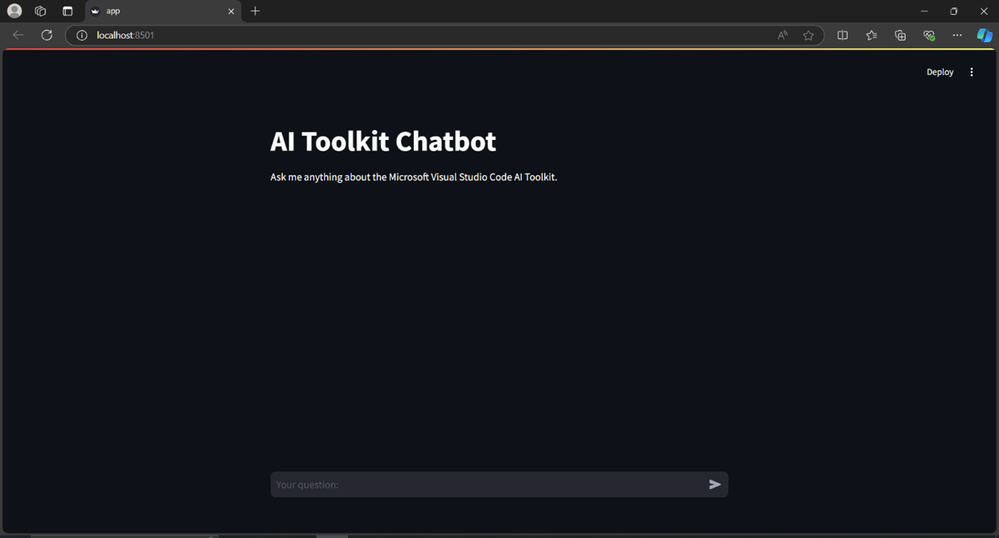The width and height of the screenshot is (999, 538).
Task: Go back to previous page
Action: point(18,35)
